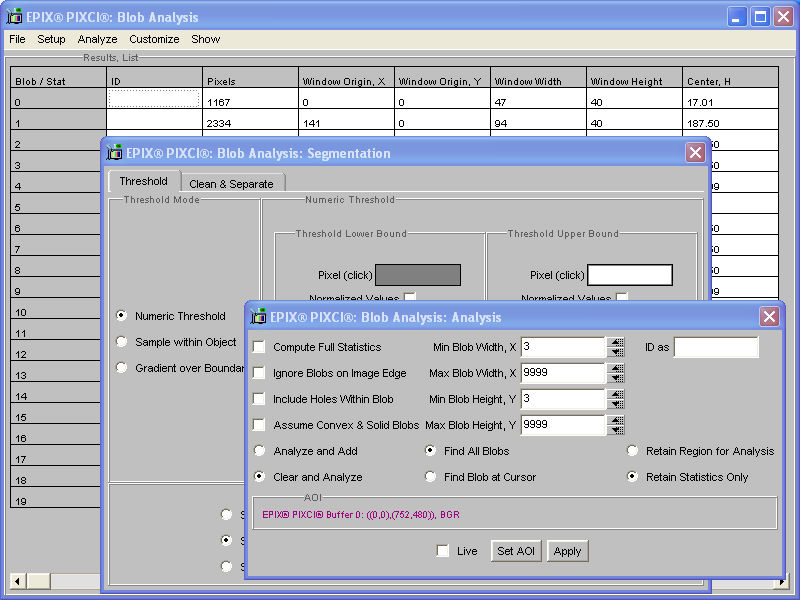Select Find Blob at Cursor option
The height and width of the screenshot is (600, 800).
430,477
